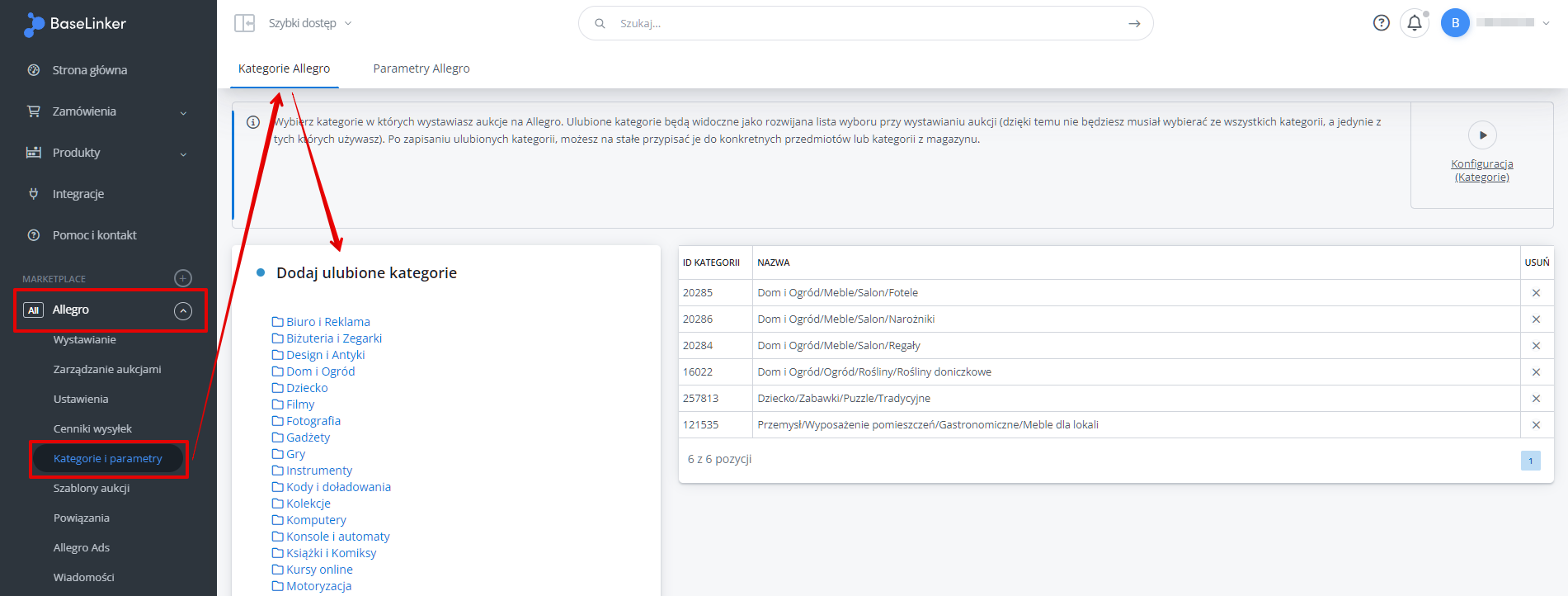Image resolution: width=1568 pixels, height=596 pixels.
Task: Open Ustawienia under Allegro
Action: [81, 400]
